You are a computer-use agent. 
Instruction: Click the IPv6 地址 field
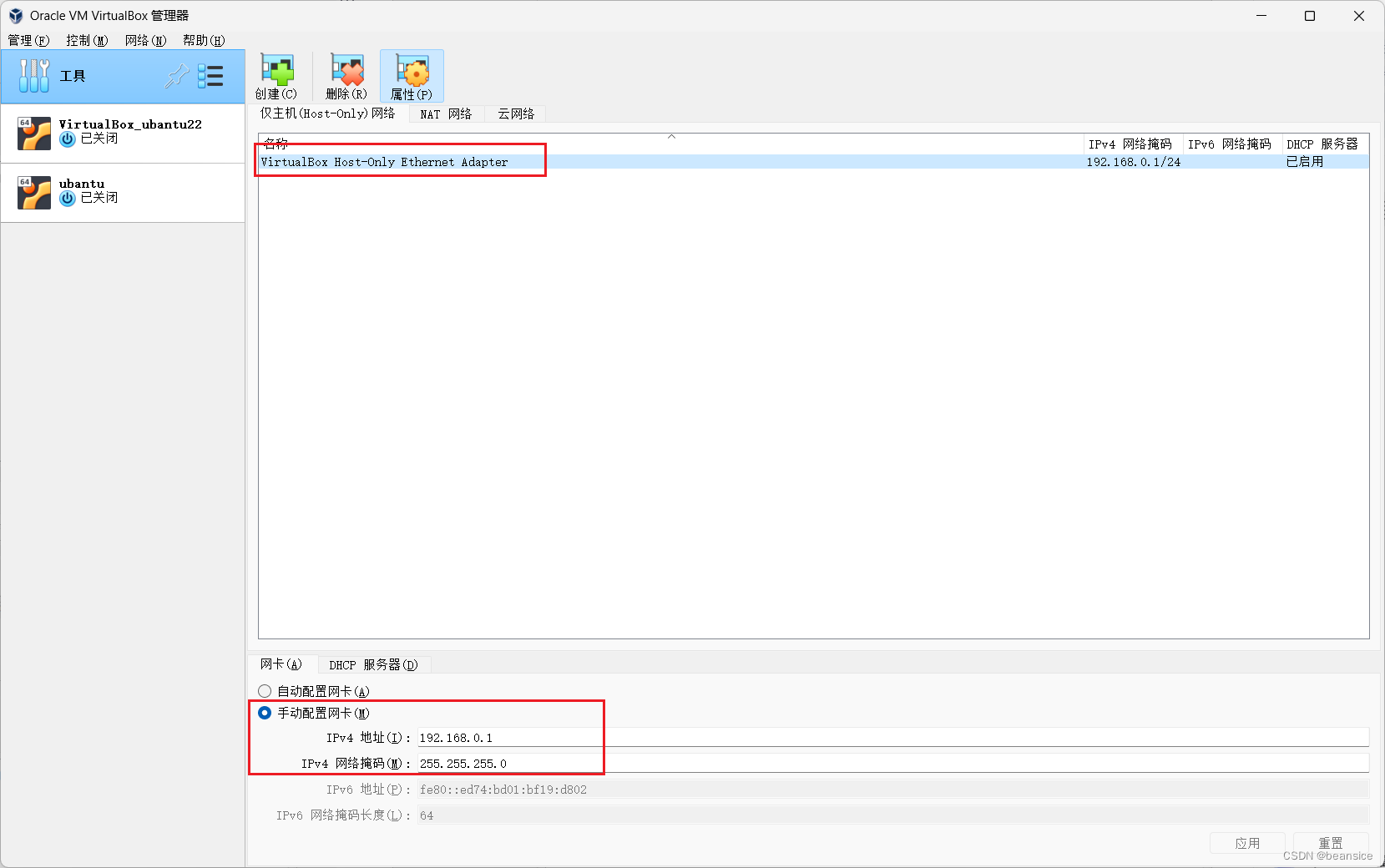(893, 790)
